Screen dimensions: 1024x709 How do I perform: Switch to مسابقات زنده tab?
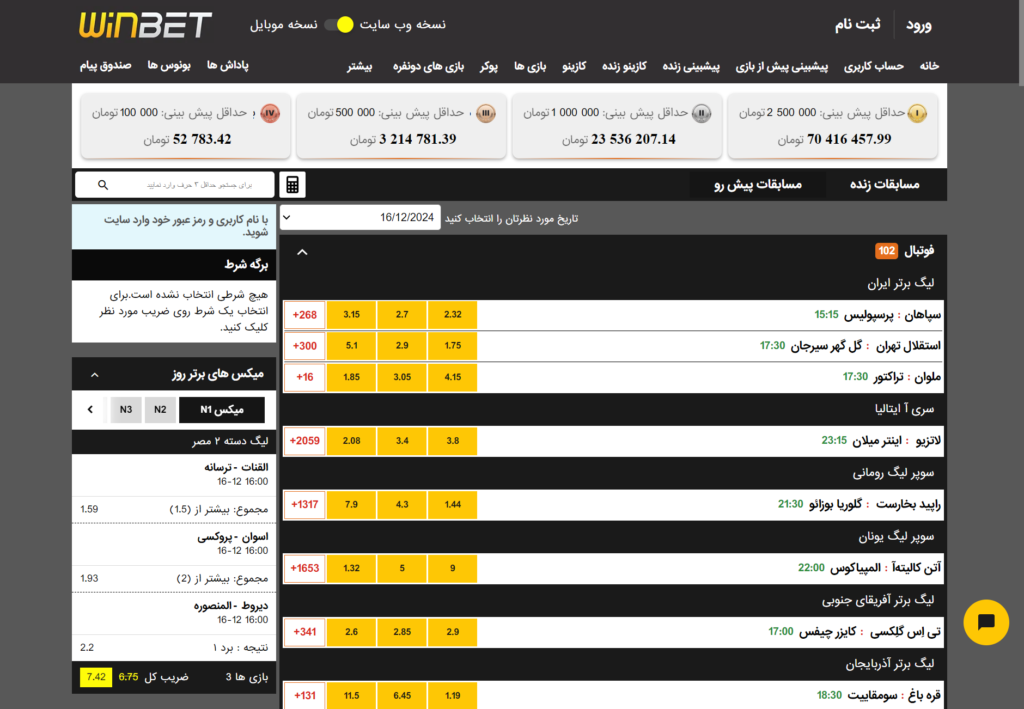(x=884, y=185)
